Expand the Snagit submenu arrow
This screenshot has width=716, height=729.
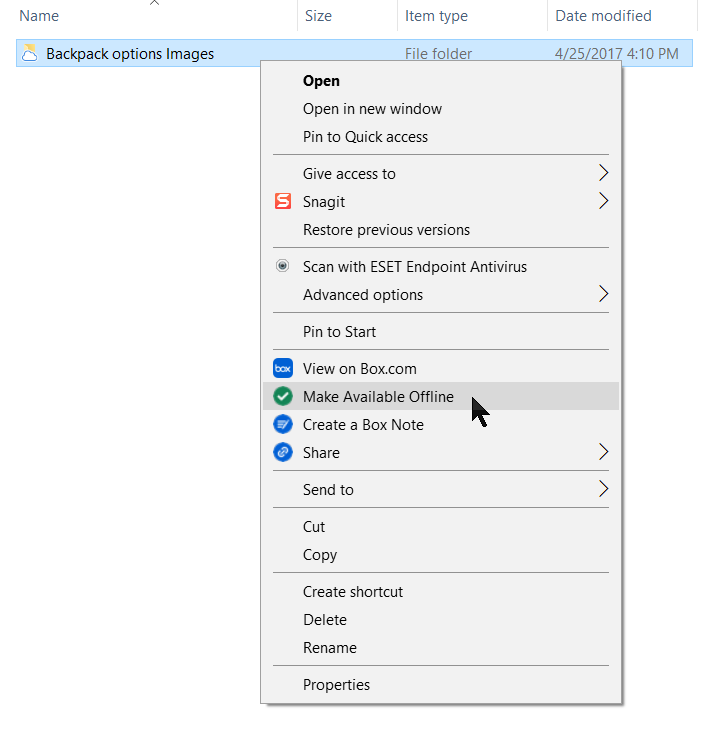pyautogui.click(x=603, y=202)
